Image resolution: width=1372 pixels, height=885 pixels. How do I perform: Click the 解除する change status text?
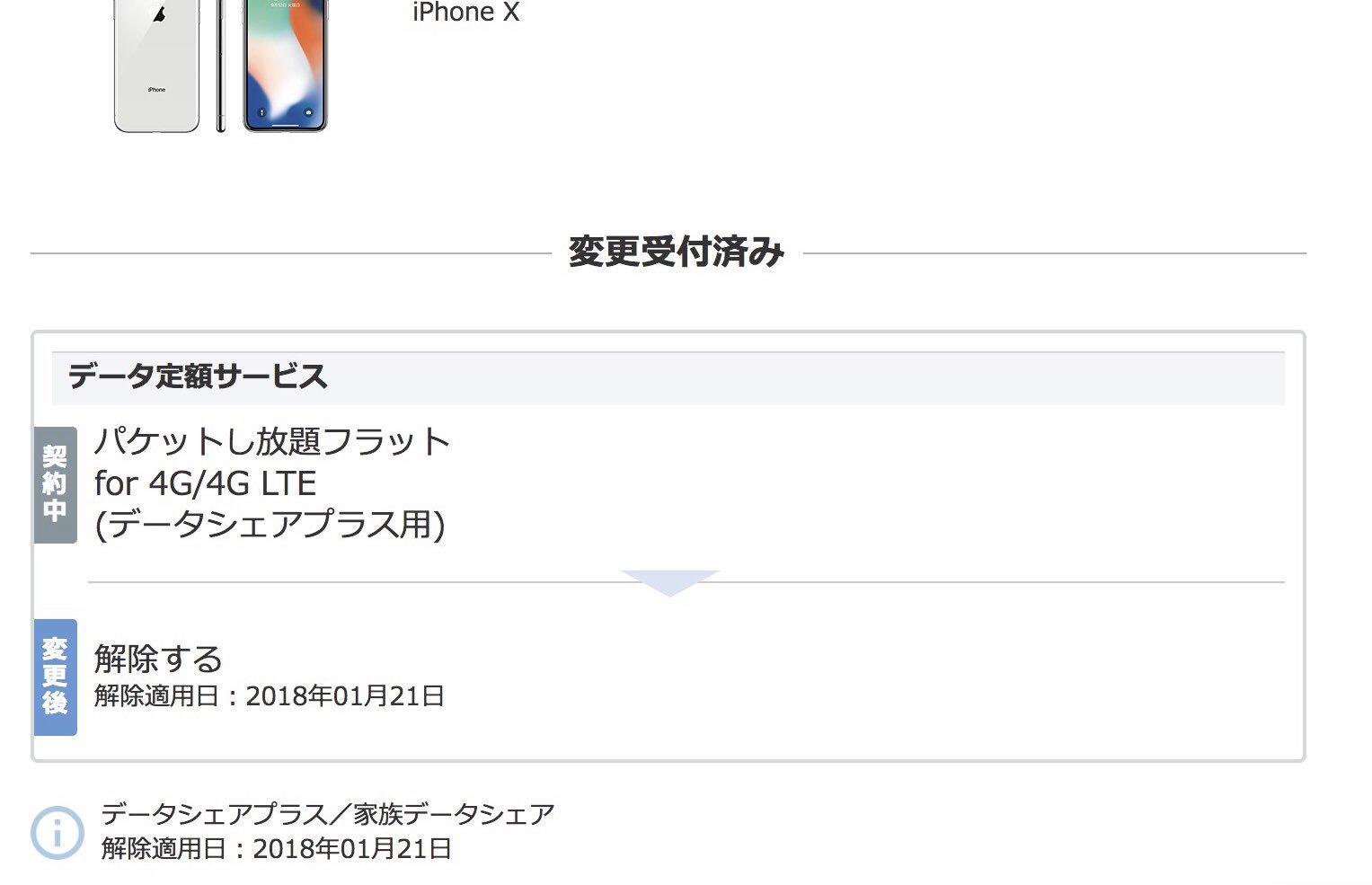point(158,659)
